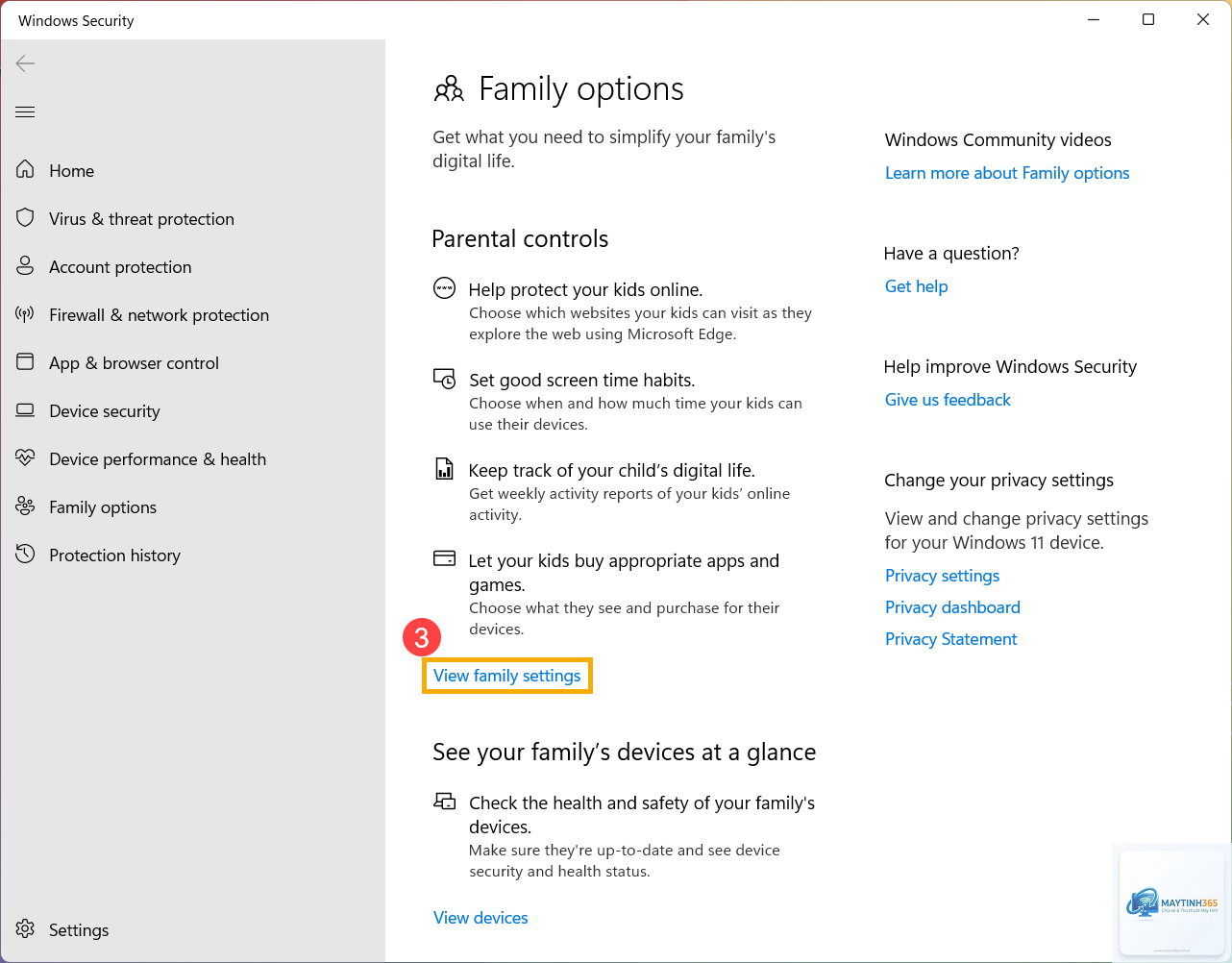The image size is (1232, 963).
Task: Click 'Help improve Windows Security' heading
Action: [x=1010, y=367]
